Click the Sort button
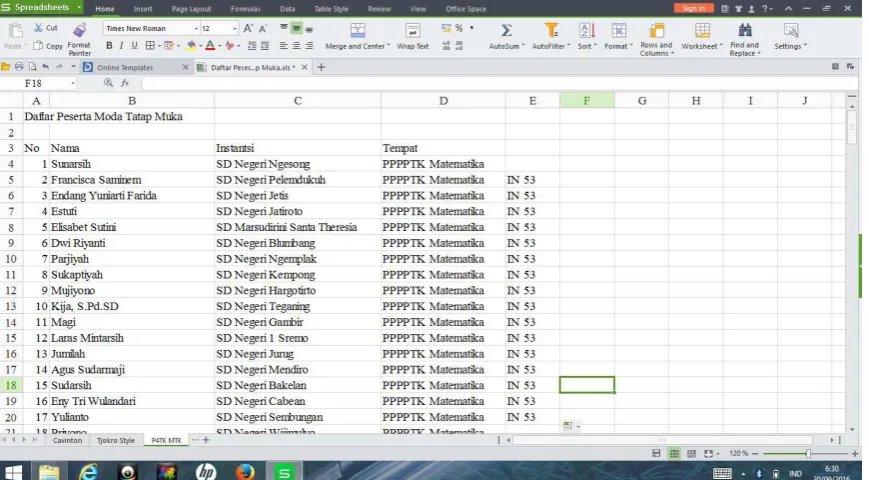 [586, 37]
